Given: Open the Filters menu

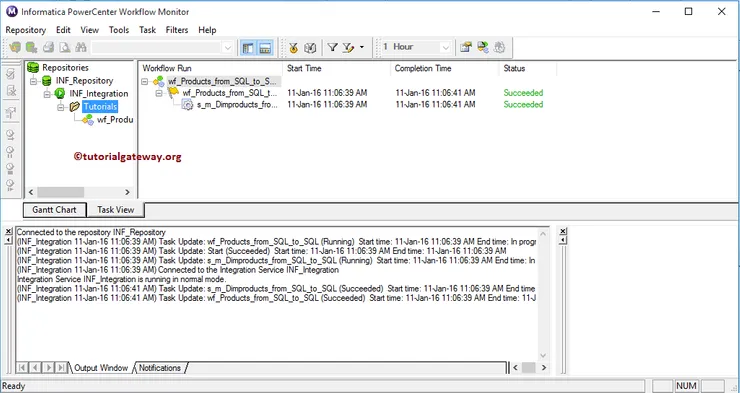Looking at the screenshot, I should [x=177, y=30].
